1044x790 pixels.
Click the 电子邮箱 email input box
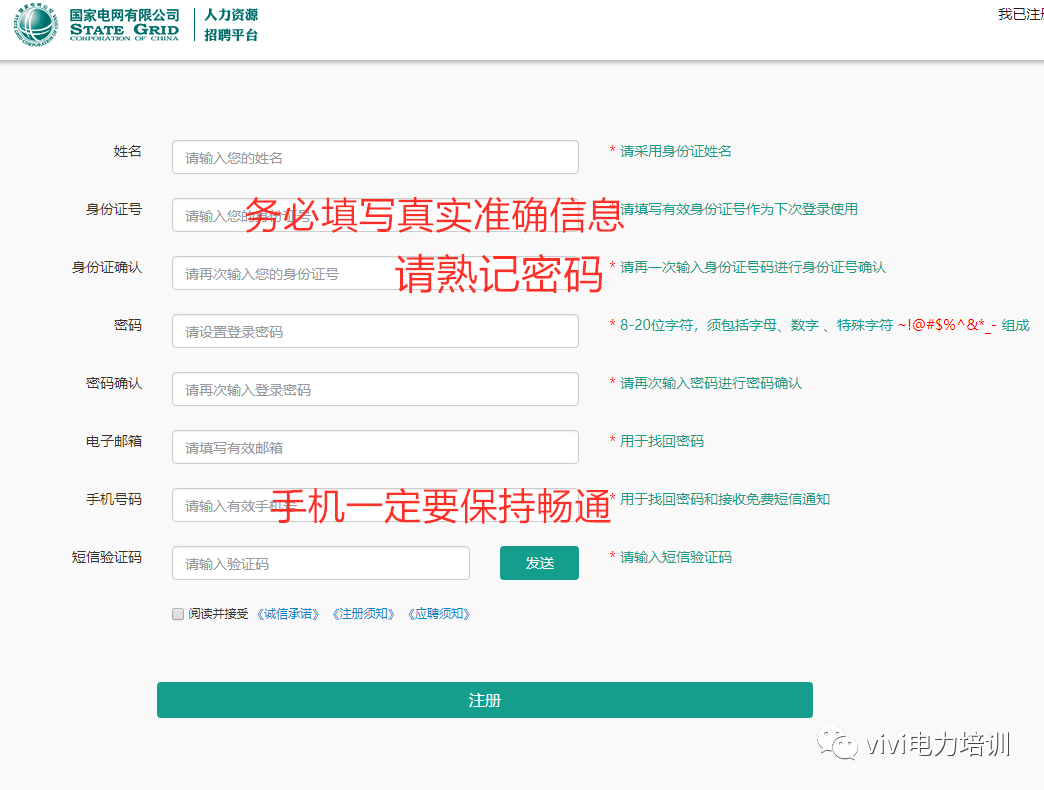coord(375,447)
